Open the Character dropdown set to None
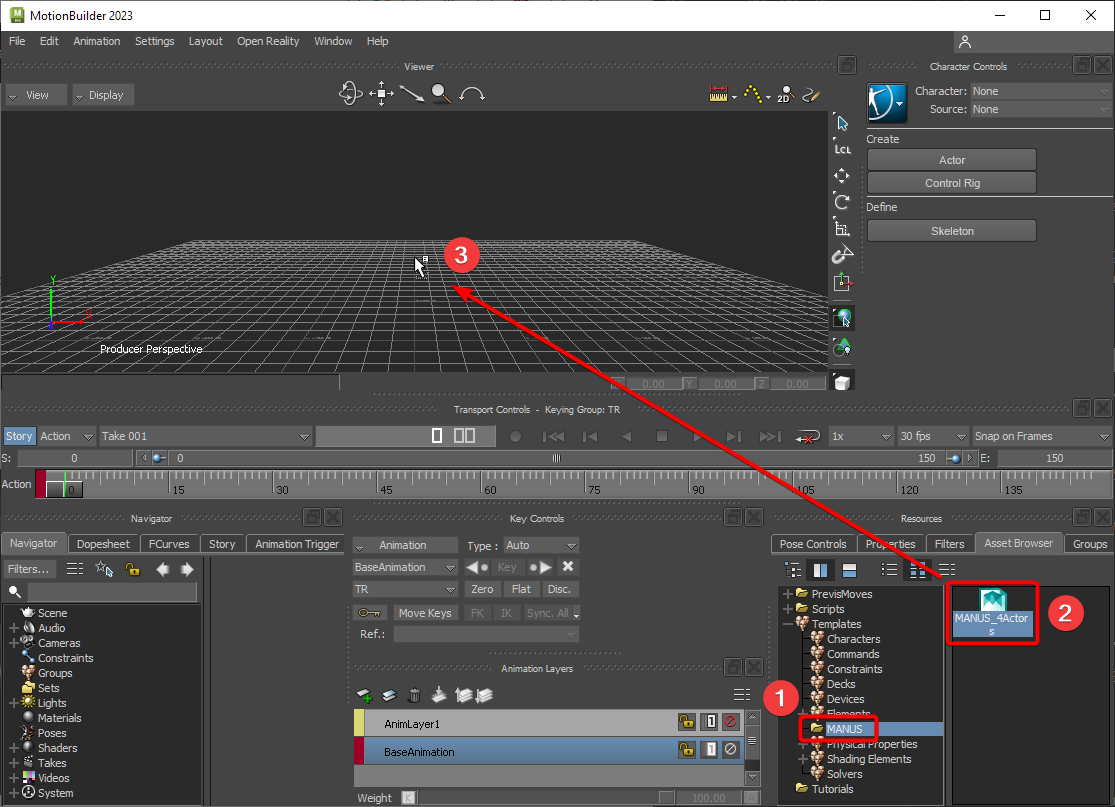 tap(1040, 91)
